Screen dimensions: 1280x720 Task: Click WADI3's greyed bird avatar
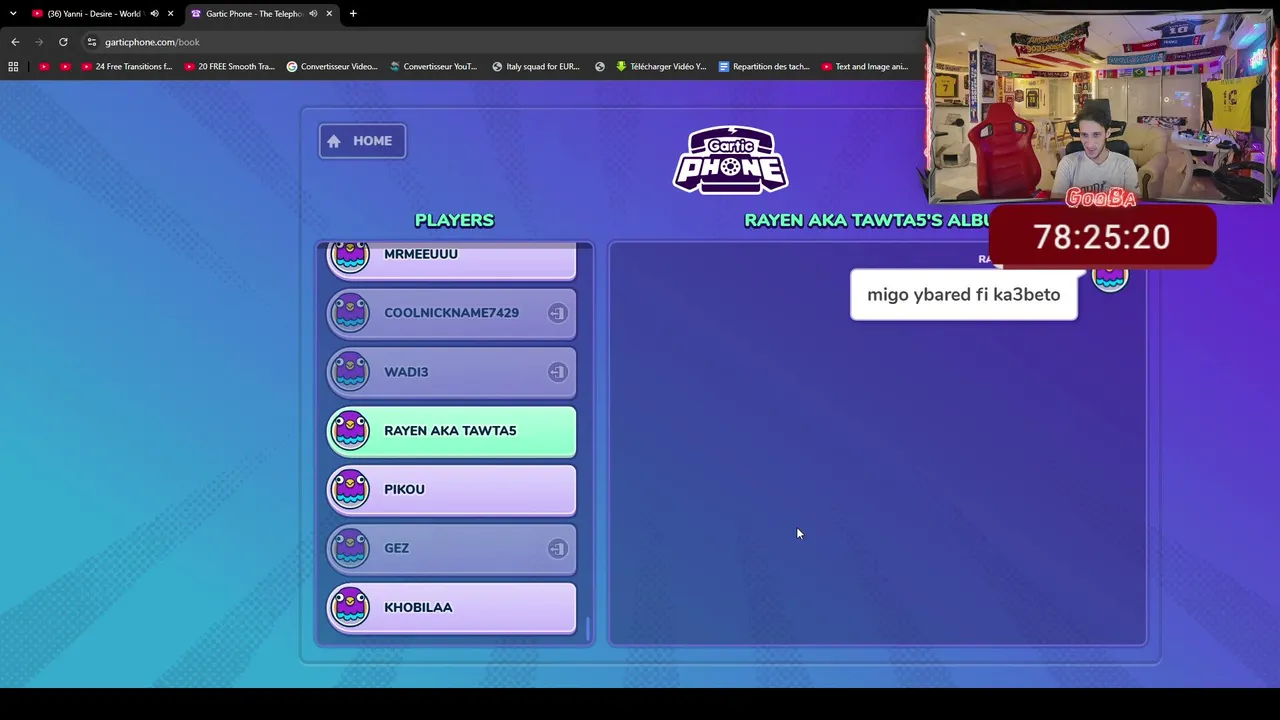(x=350, y=372)
